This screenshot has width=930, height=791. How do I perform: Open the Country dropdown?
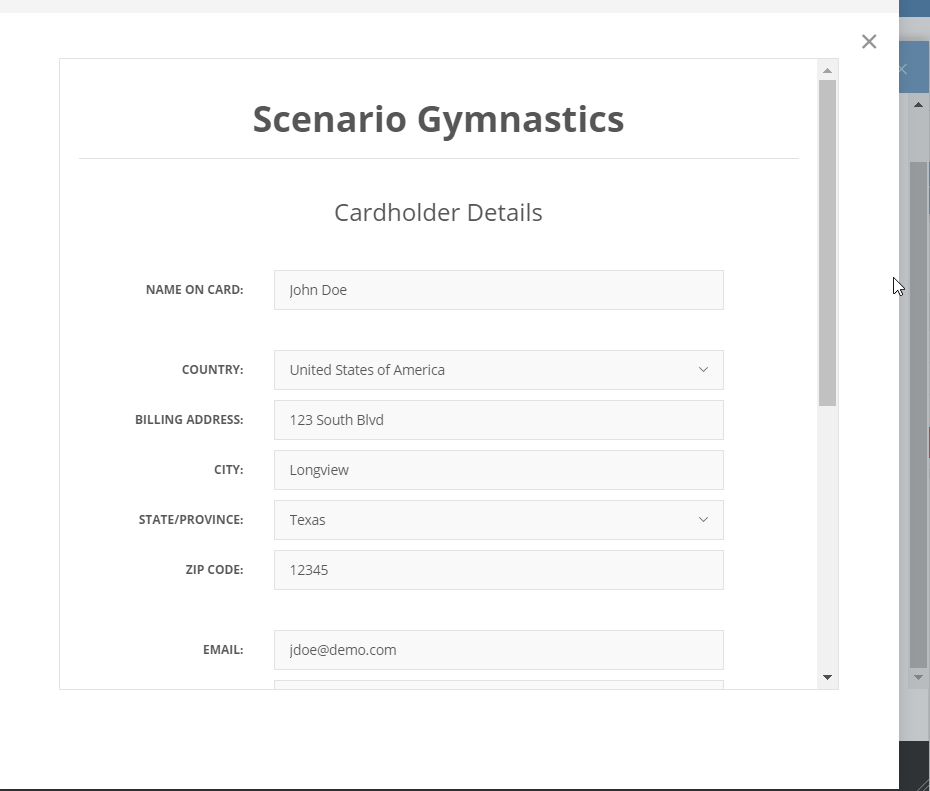tap(499, 370)
